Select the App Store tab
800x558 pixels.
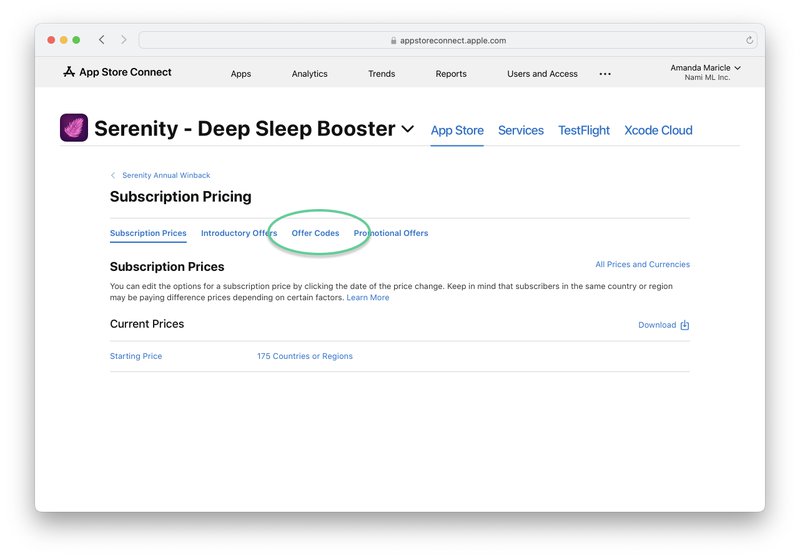pos(457,131)
